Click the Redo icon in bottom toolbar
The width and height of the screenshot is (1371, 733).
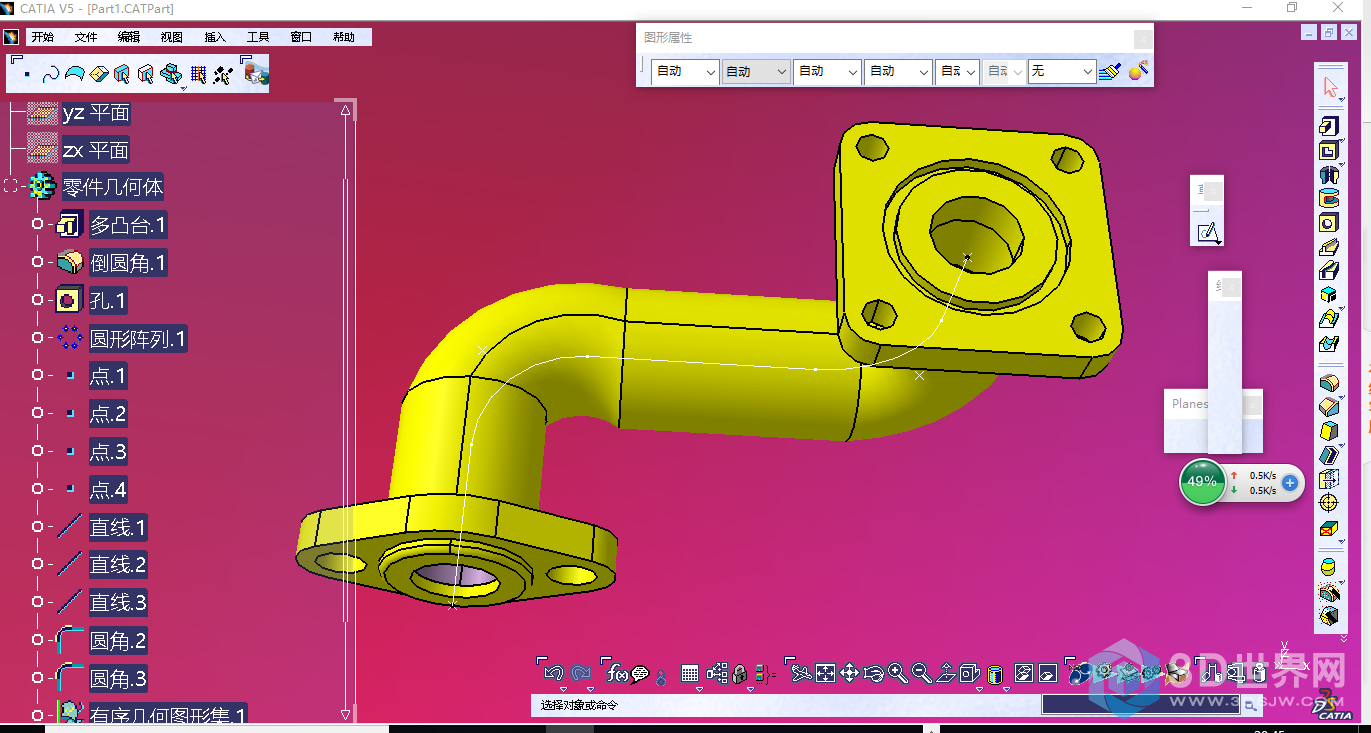581,673
